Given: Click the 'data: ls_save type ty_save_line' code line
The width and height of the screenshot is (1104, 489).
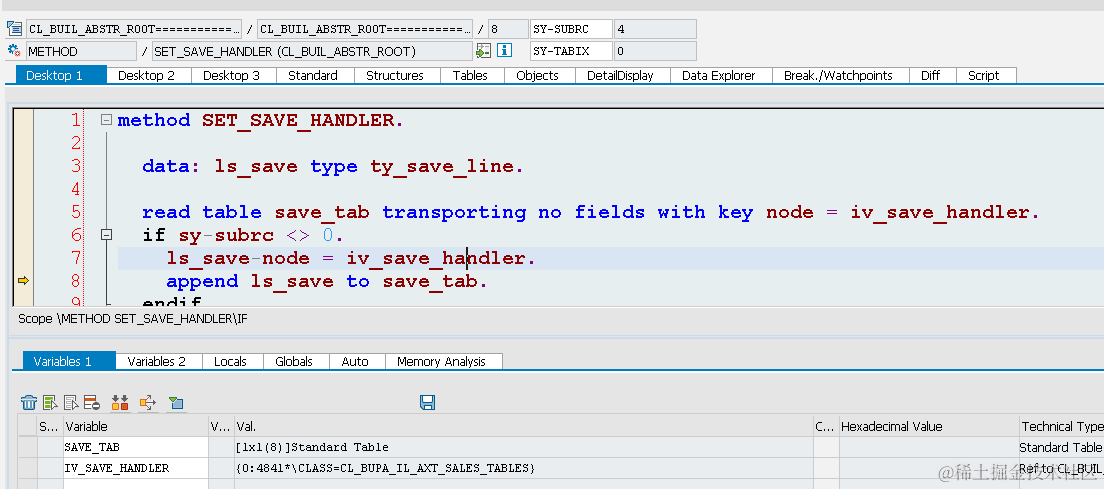Looking at the screenshot, I should (x=332, y=166).
